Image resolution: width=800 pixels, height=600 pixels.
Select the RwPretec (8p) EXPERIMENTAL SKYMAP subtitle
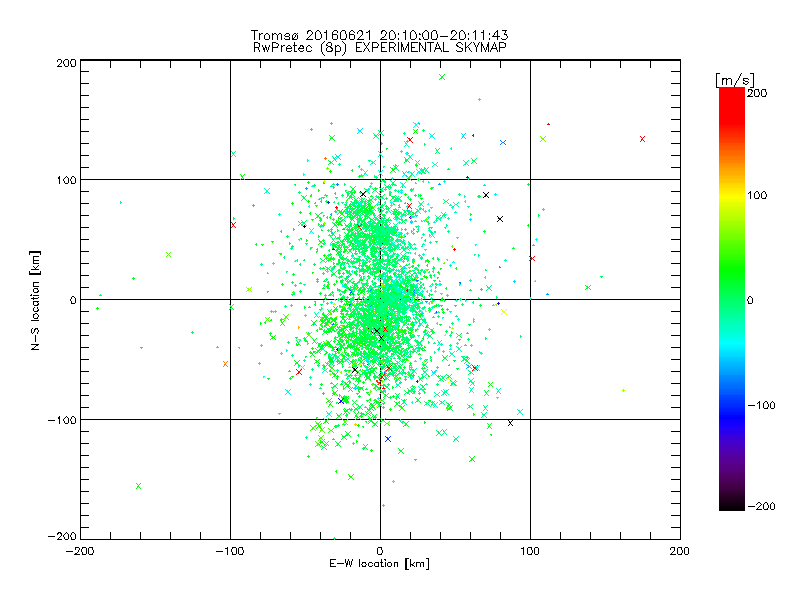pyautogui.click(x=380, y=47)
